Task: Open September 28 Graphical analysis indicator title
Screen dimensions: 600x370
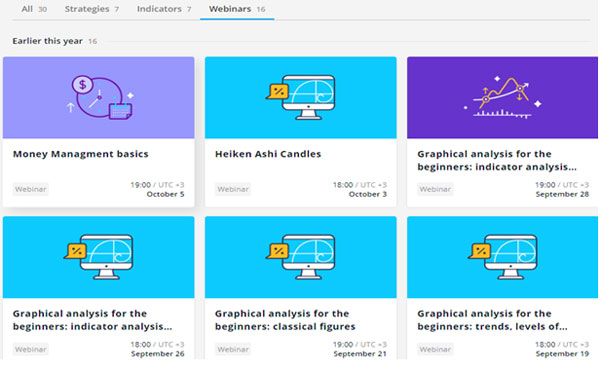Action: [497, 160]
